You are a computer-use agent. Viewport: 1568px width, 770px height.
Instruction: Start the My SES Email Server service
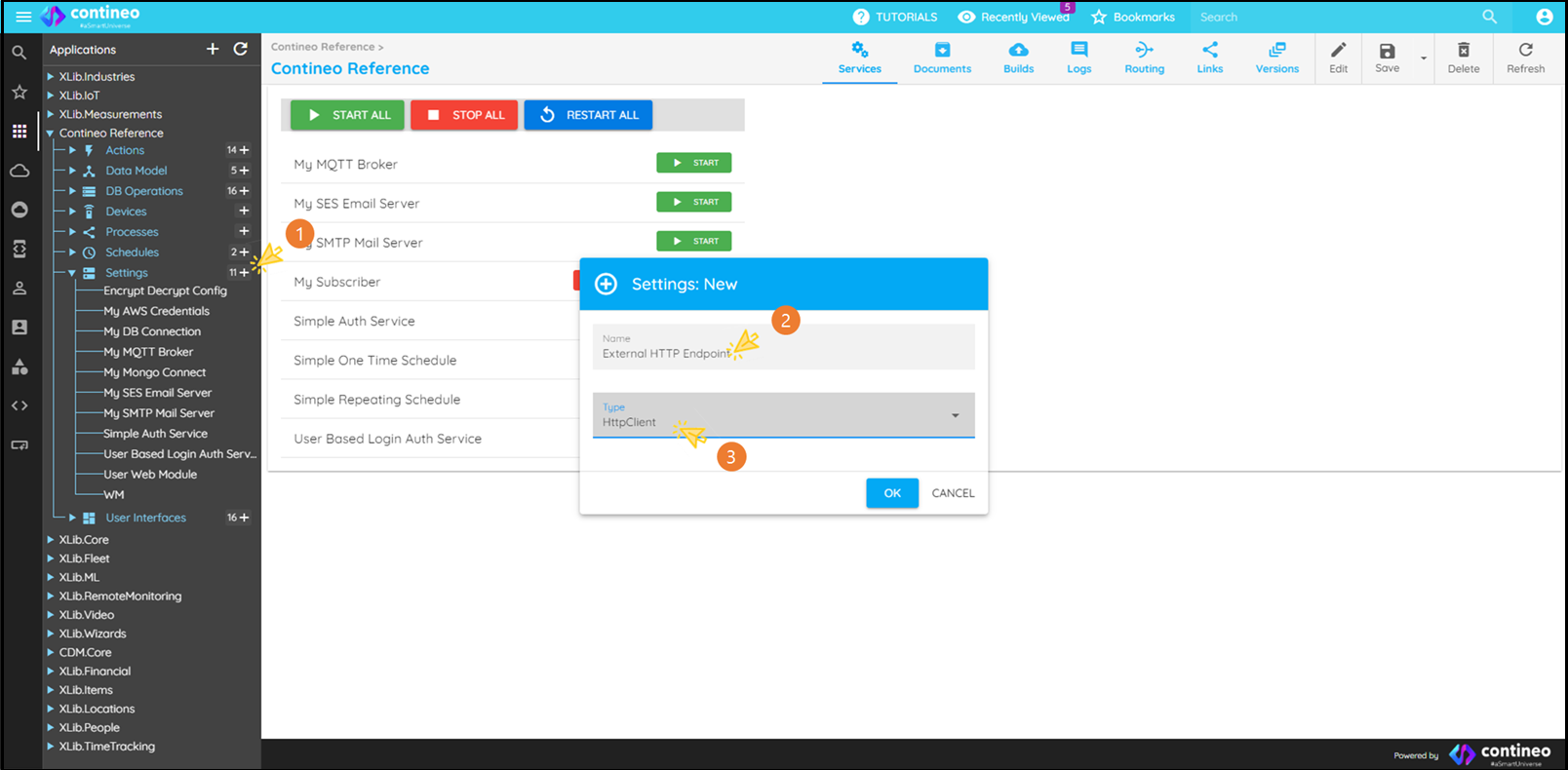[x=694, y=202]
